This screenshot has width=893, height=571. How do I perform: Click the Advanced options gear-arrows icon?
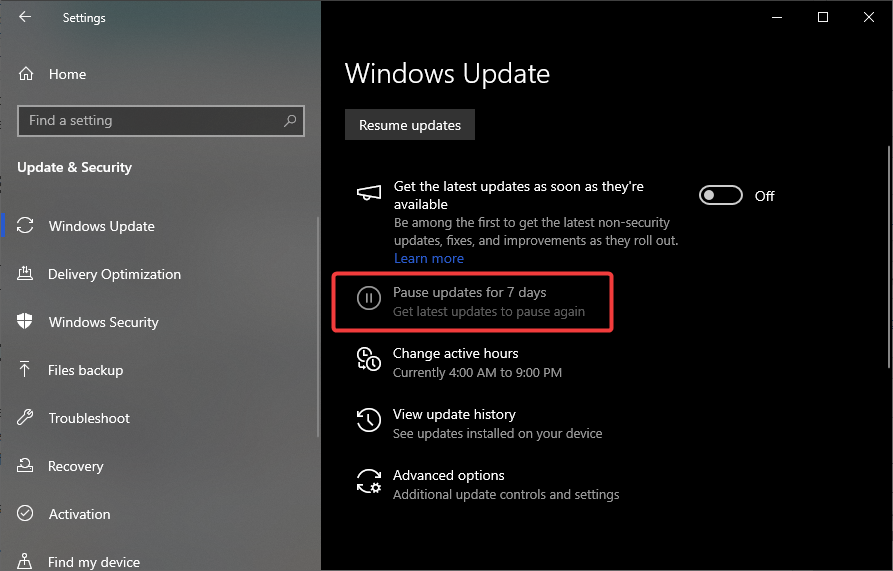(368, 481)
